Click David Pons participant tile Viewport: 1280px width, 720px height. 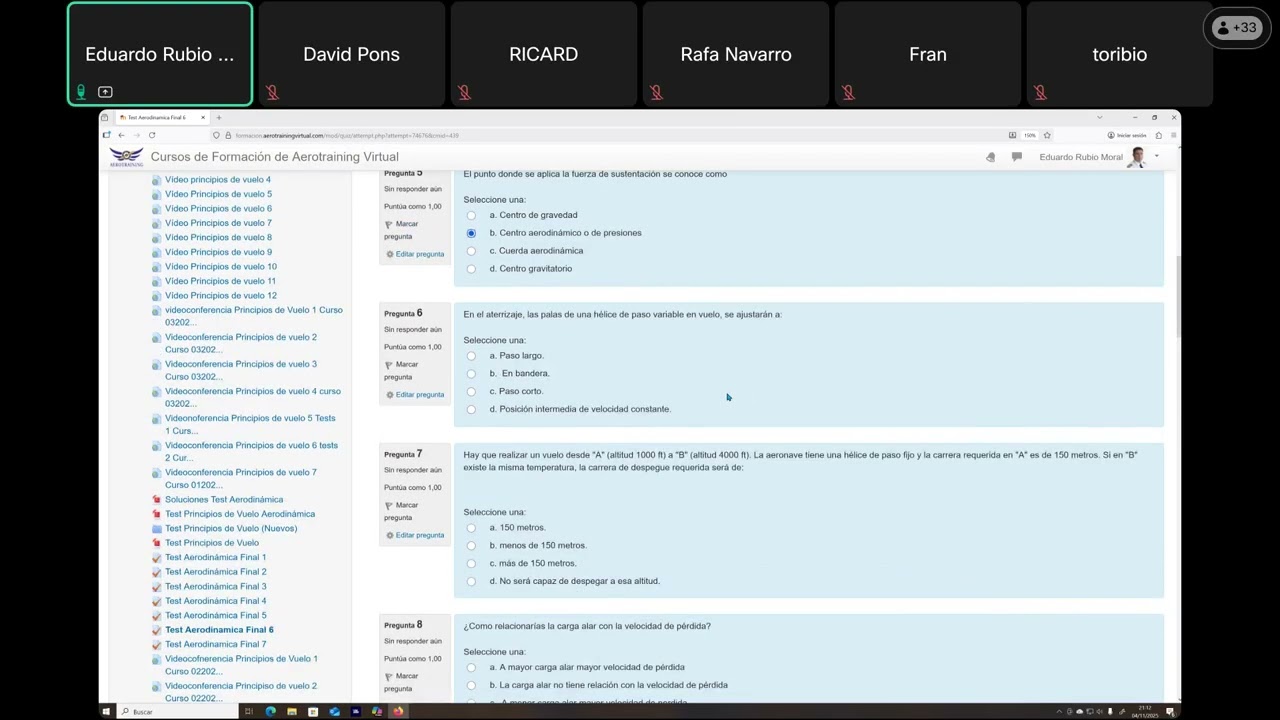[352, 54]
